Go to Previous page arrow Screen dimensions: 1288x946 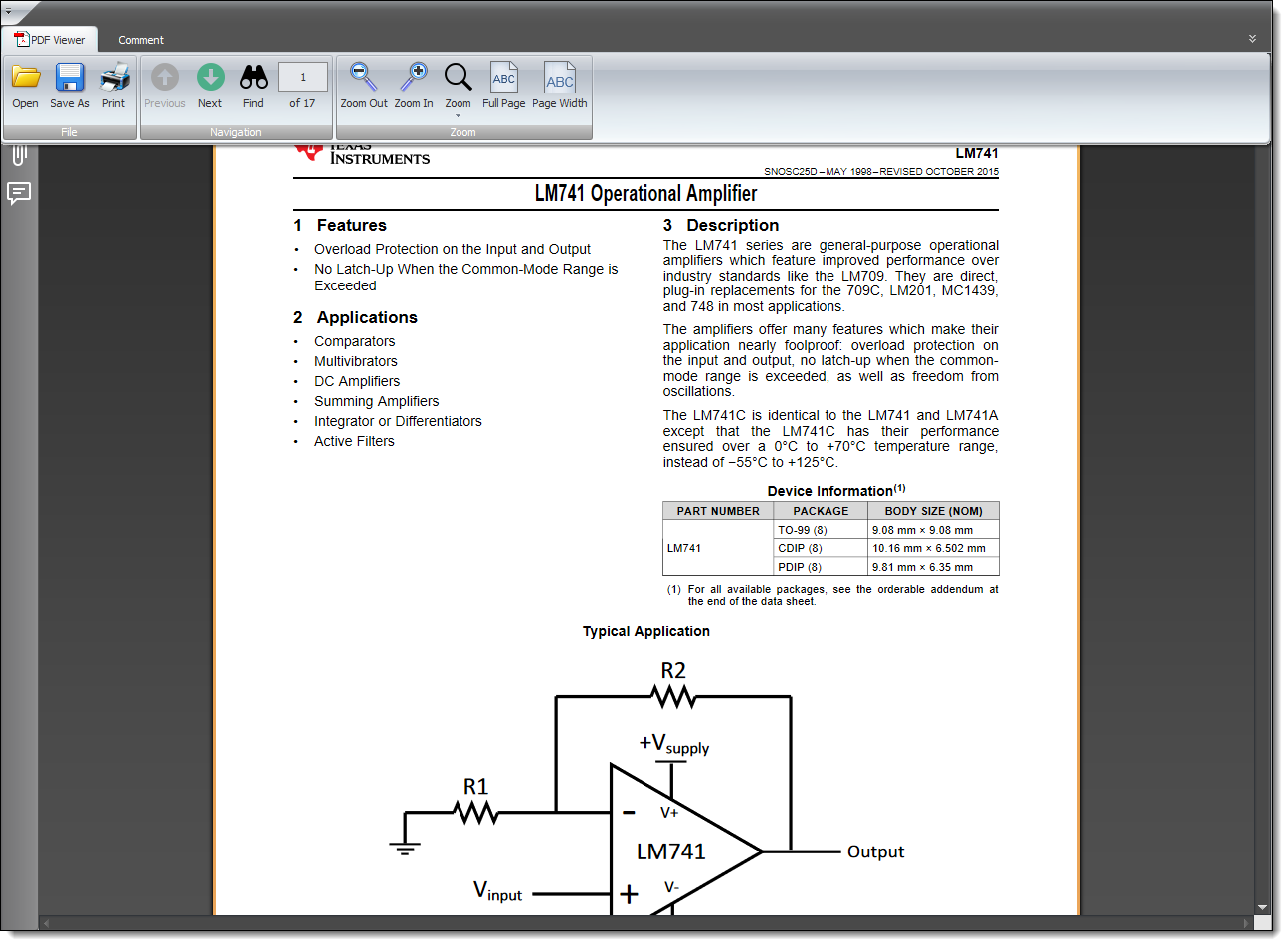(165, 77)
